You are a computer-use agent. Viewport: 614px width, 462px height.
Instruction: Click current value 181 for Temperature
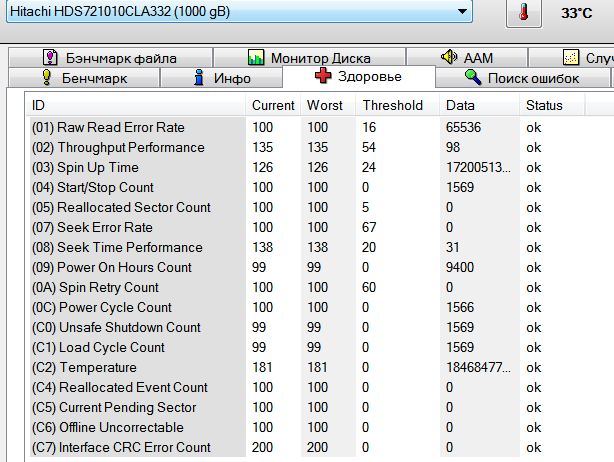(262, 367)
